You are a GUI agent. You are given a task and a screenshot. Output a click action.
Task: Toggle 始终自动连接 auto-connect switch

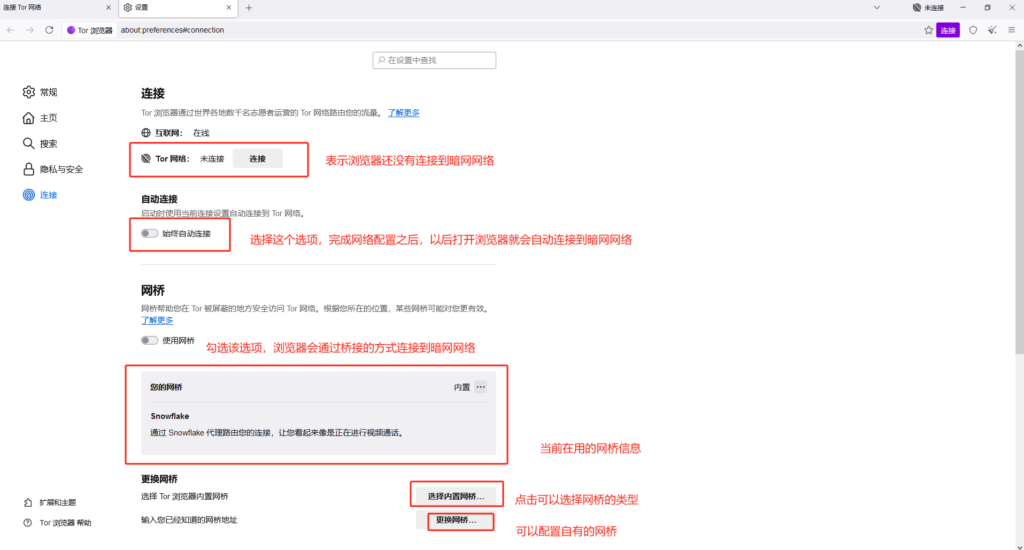coord(149,233)
